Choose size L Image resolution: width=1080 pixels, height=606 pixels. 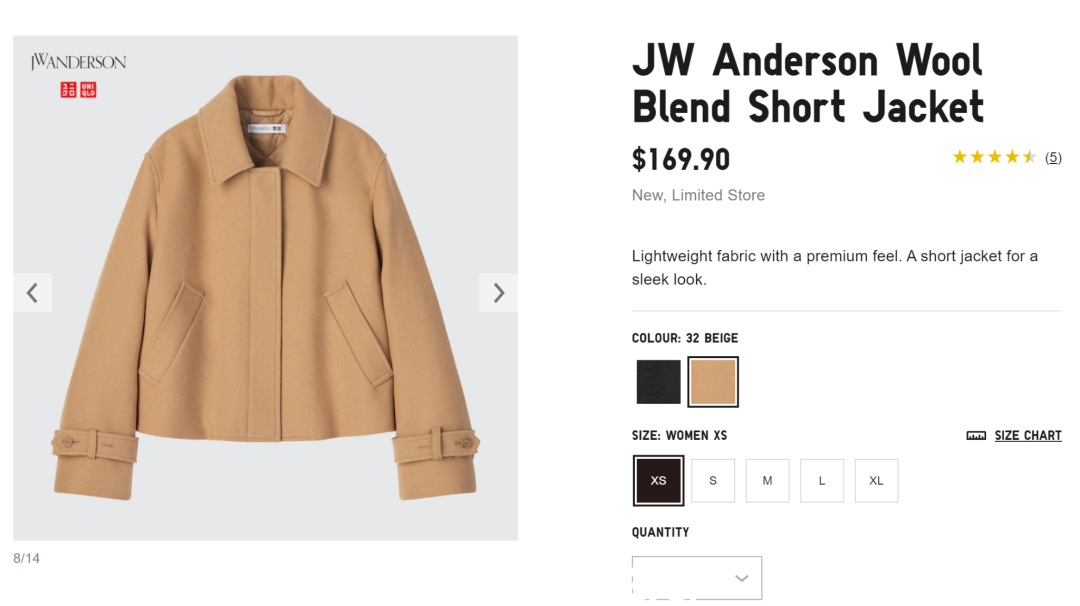(822, 481)
